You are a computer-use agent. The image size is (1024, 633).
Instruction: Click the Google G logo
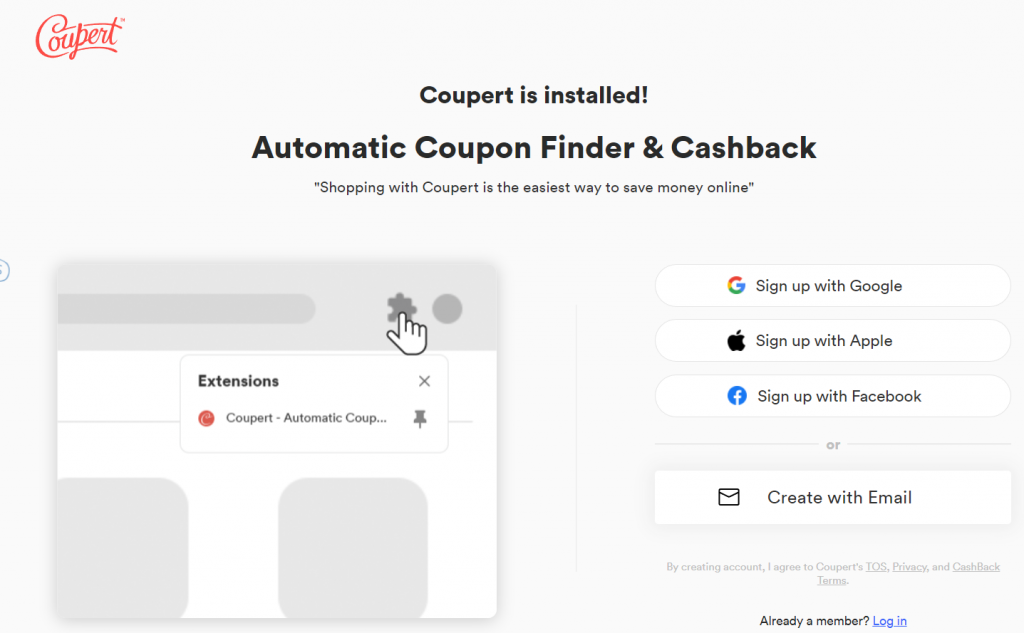736,285
